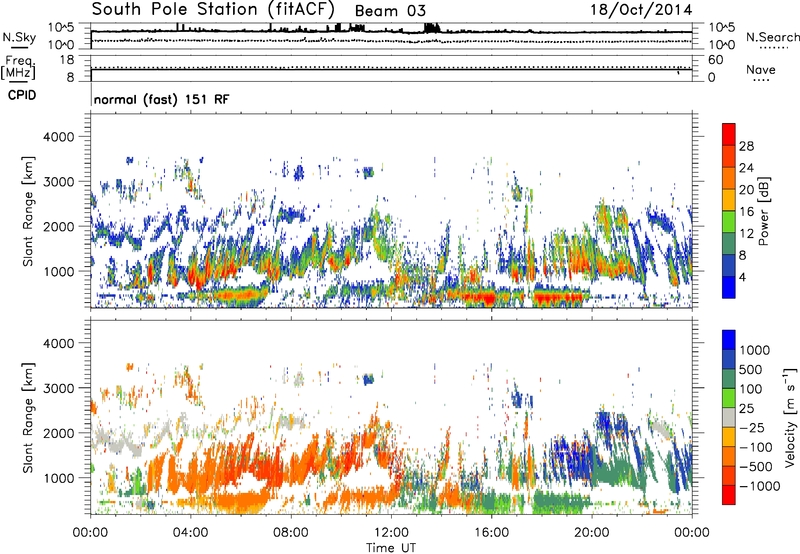Viewport: 800px width, 554px height.
Task: Click 'Slant Range [km]' label of velocity panel
Action: click(x=28, y=417)
